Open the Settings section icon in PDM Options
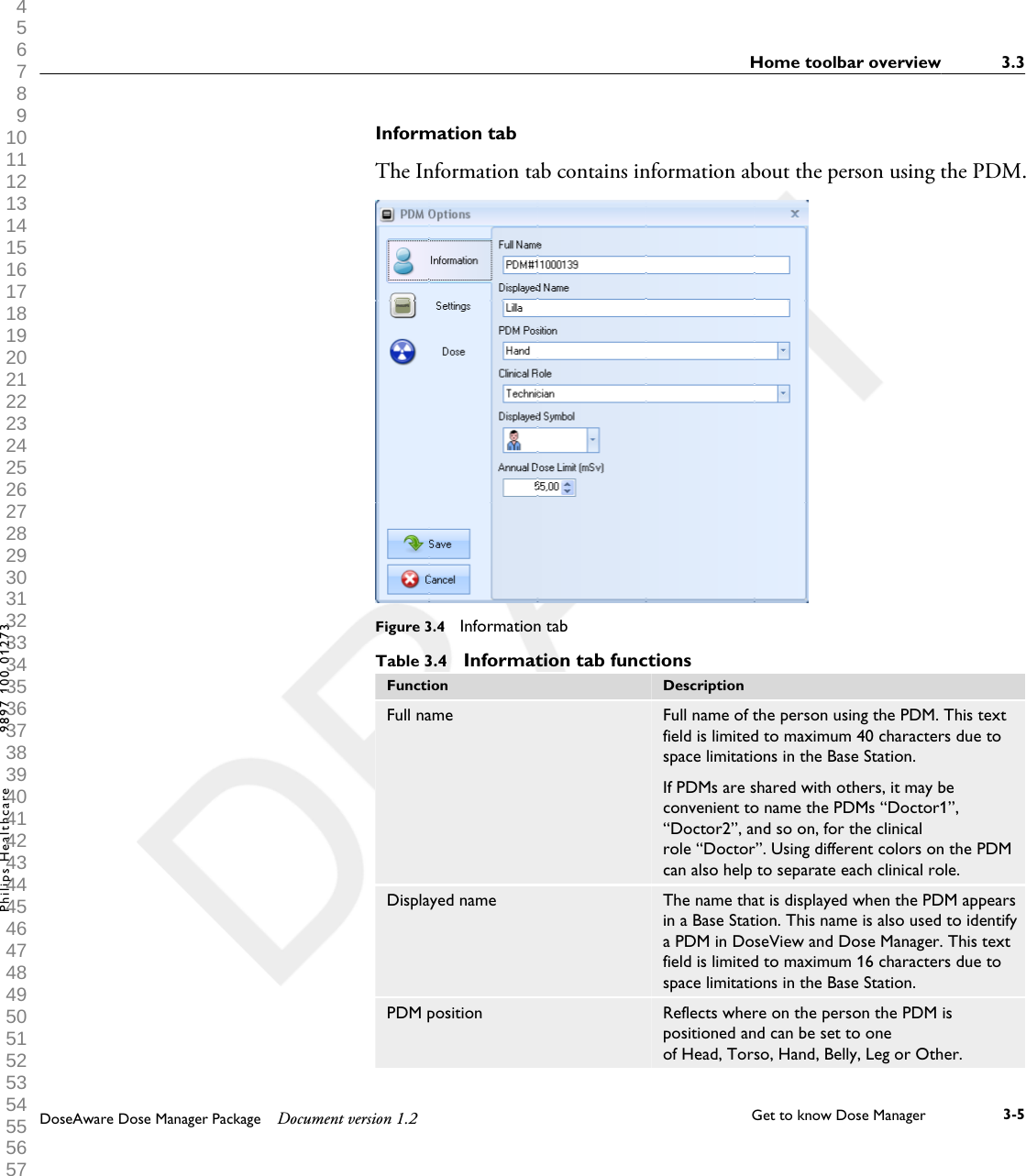1026x1176 pixels. coord(403,305)
